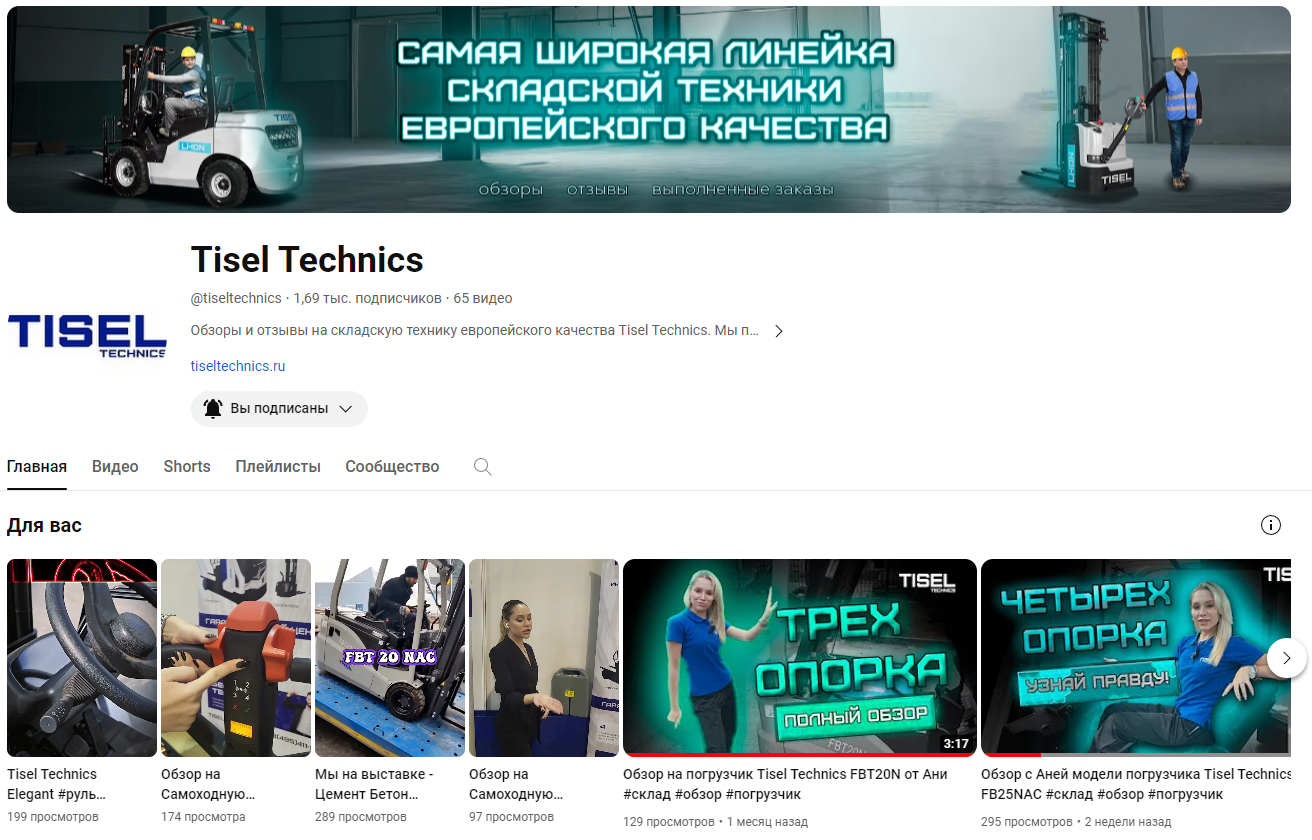Click the channel description text starting Обзоры и отзывы
The width and height of the screenshot is (1312, 840).
[x=475, y=330]
